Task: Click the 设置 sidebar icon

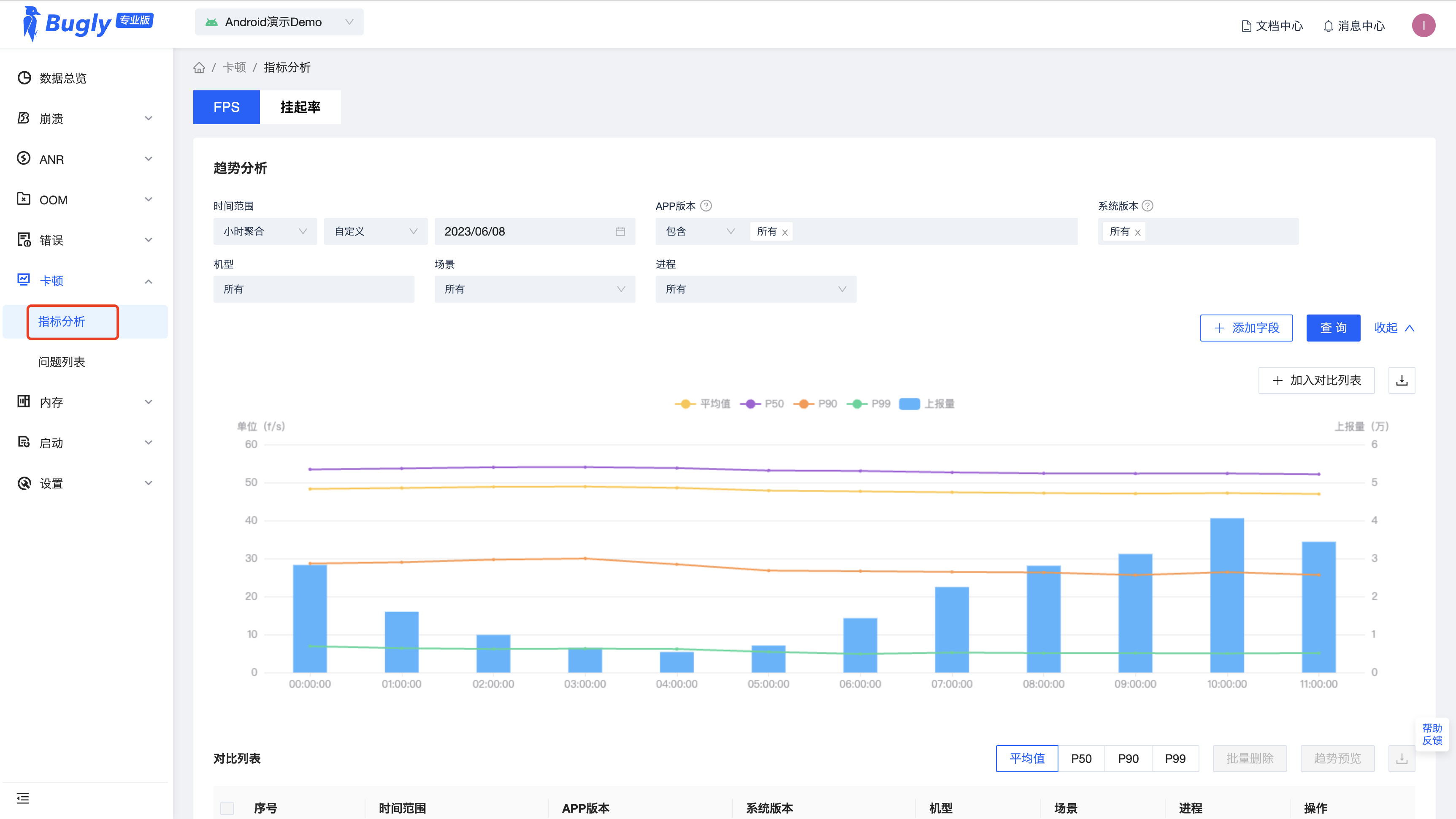Action: (24, 483)
